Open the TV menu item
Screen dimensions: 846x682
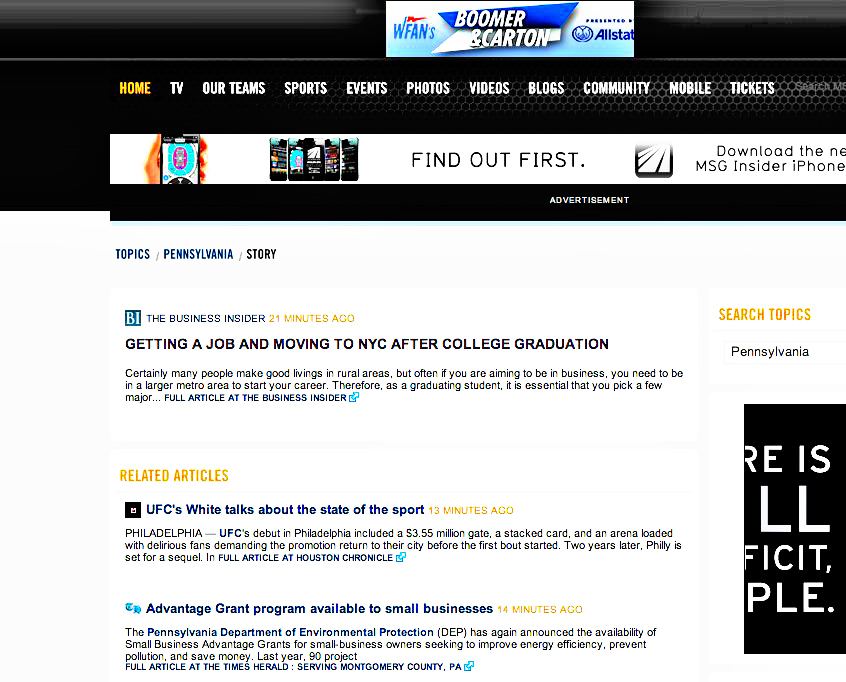(x=176, y=88)
